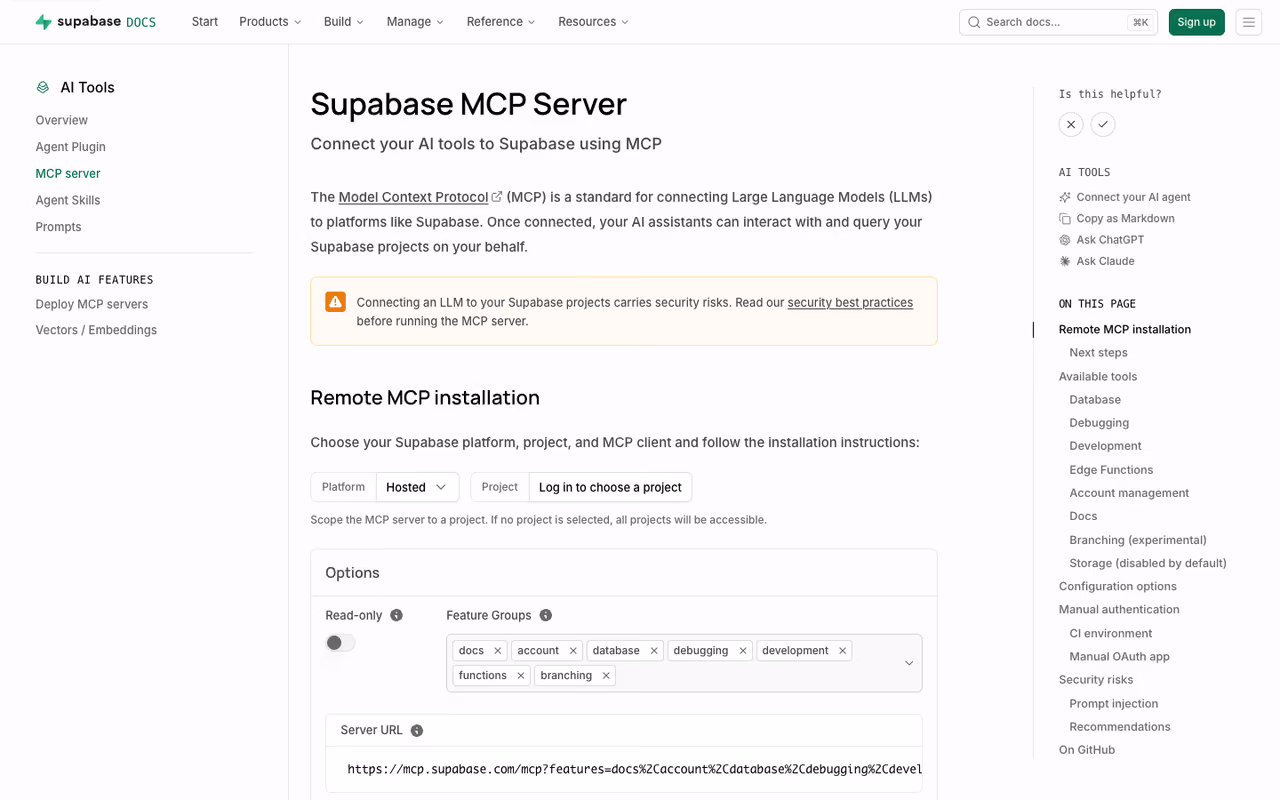Click Log in to choose a project

click(x=610, y=487)
